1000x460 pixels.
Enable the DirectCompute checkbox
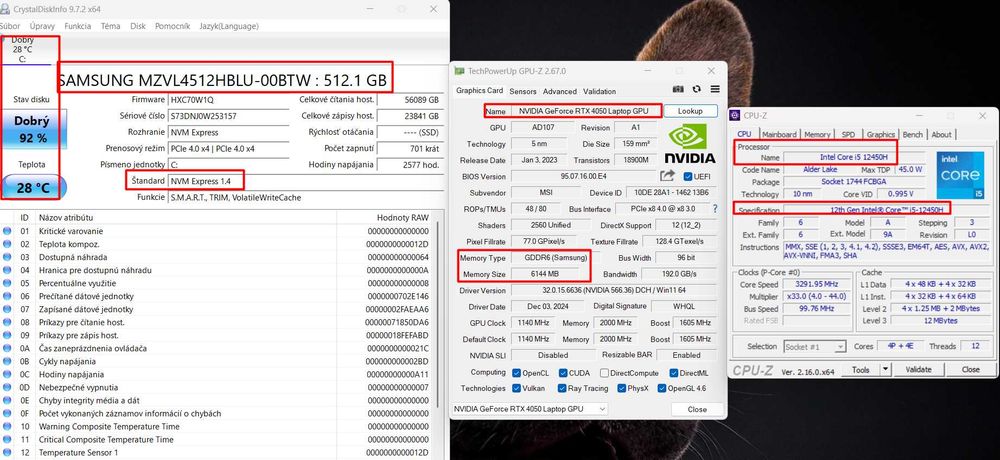(605, 373)
